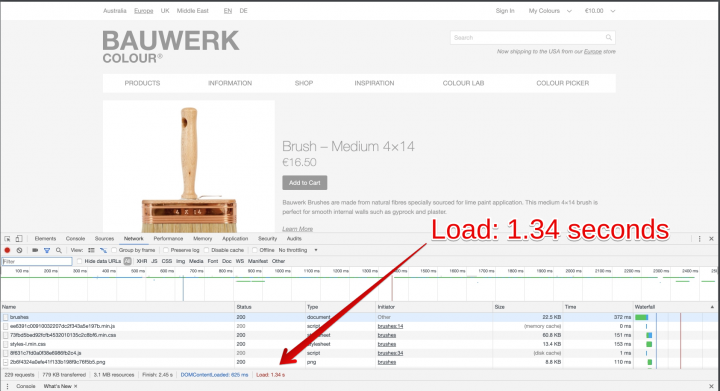
Task: Click the capture screenshots camera icon
Action: point(35,250)
